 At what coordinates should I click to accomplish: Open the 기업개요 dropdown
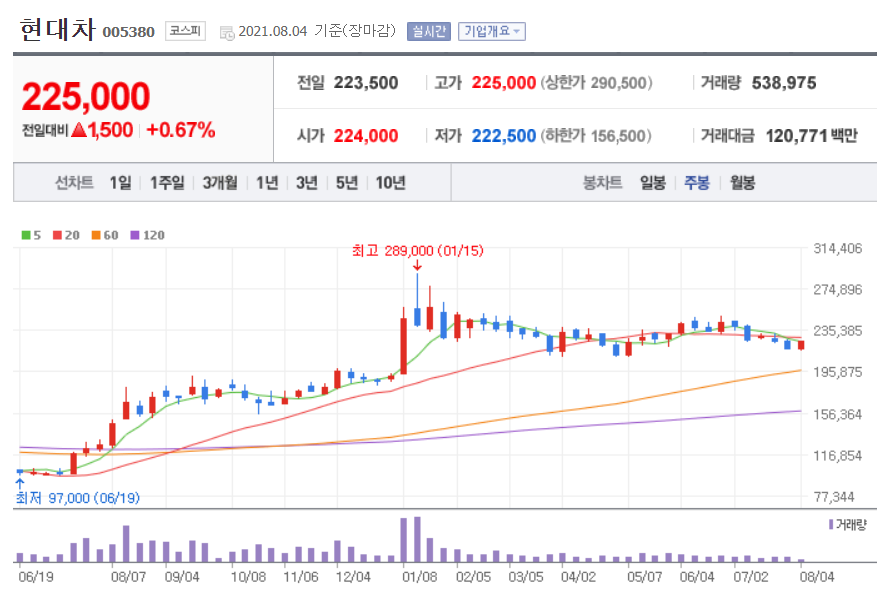492,31
